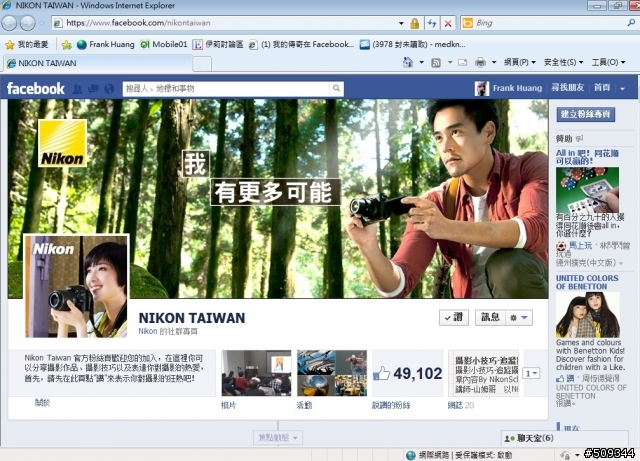This screenshot has height=461, width=640.
Task: Click the Print icon in command bar
Action: point(480,62)
